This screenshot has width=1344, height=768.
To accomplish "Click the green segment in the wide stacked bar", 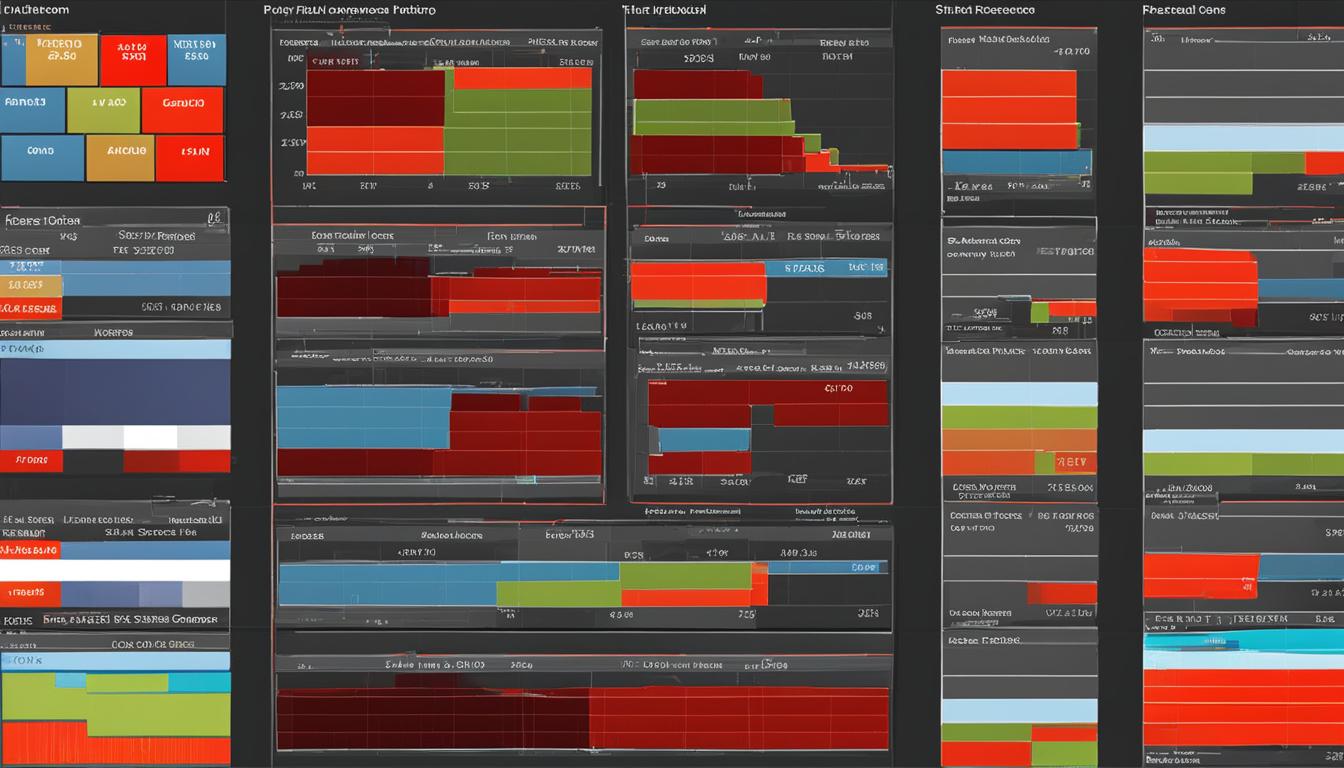I will (x=685, y=575).
